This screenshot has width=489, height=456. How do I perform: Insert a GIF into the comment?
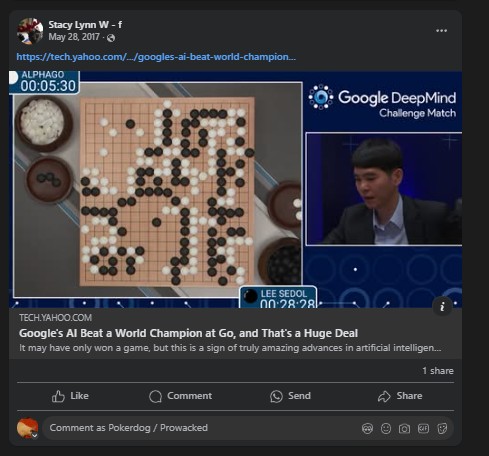pos(423,428)
